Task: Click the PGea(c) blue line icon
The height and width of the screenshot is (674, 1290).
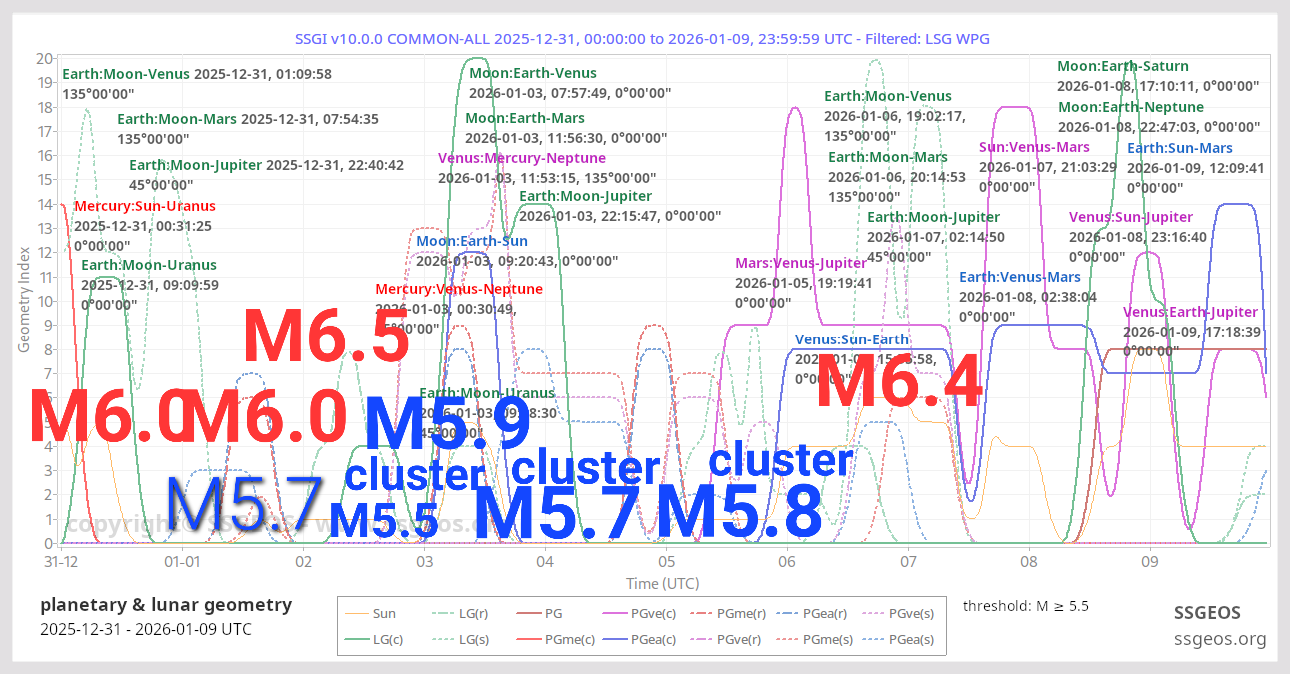Action: click(x=614, y=638)
